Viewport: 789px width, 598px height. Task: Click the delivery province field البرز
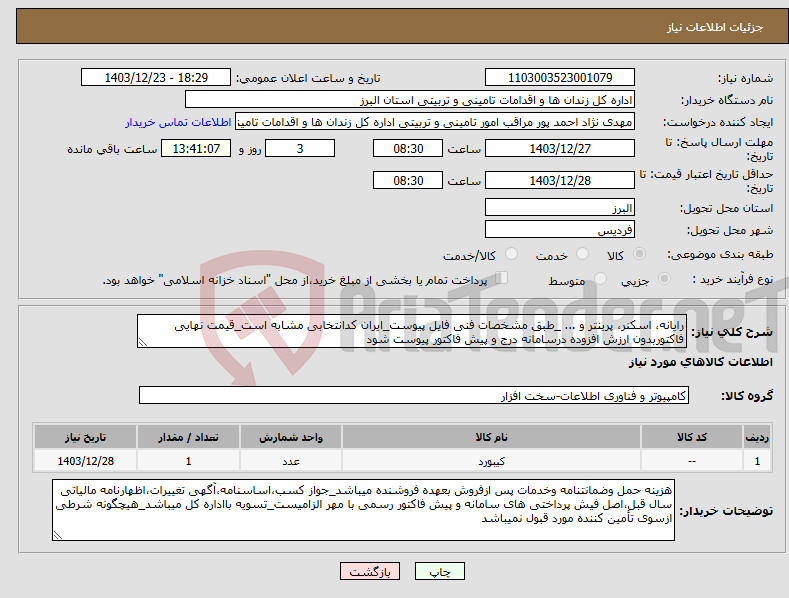tap(560, 207)
